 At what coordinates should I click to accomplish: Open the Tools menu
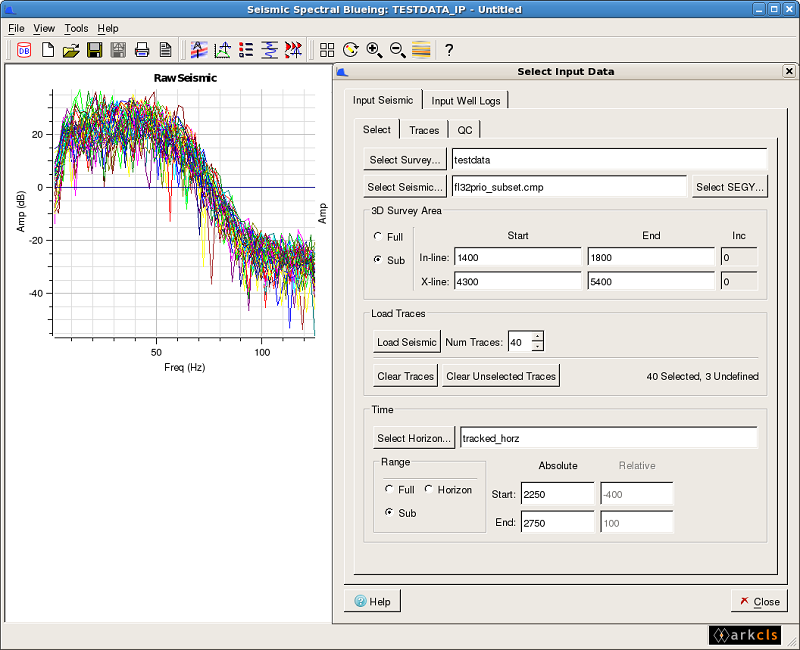[x=76, y=28]
